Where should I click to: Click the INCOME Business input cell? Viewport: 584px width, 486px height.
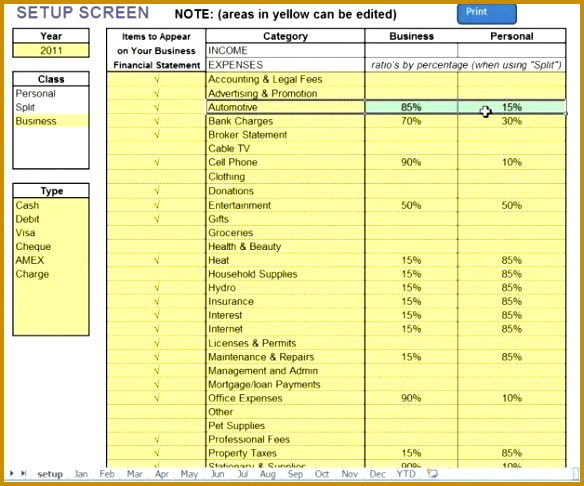(x=411, y=50)
